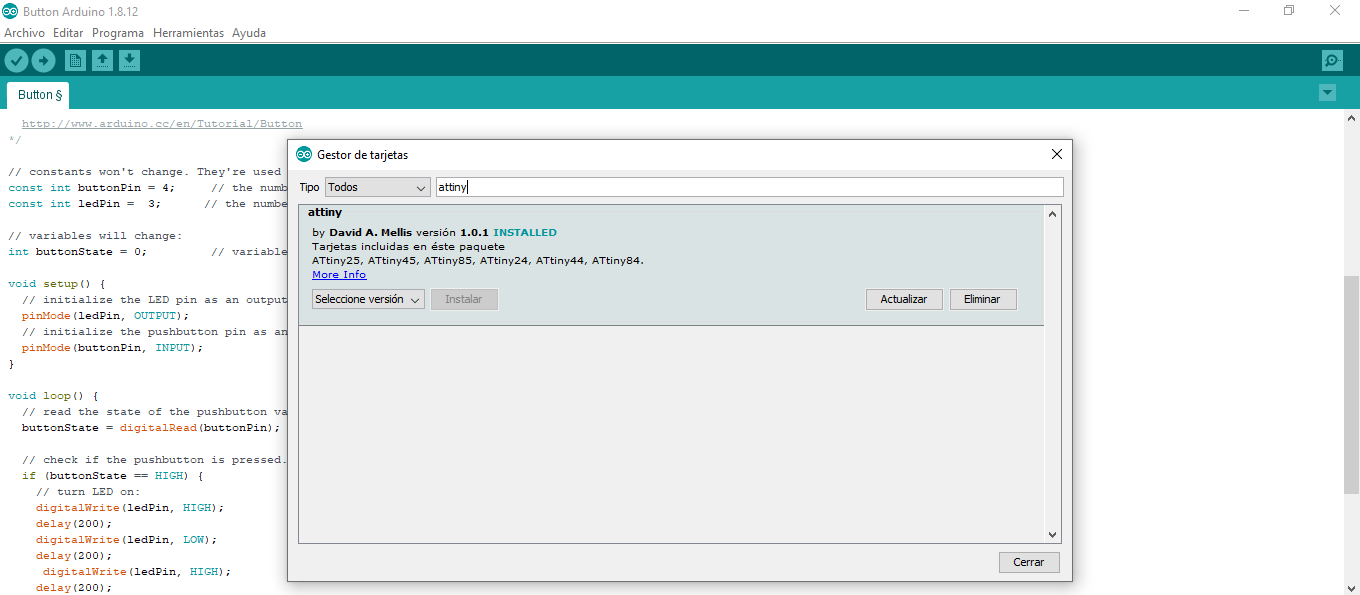
Task: Click the Arduino icon in the dialog title
Action: pyautogui.click(x=304, y=155)
